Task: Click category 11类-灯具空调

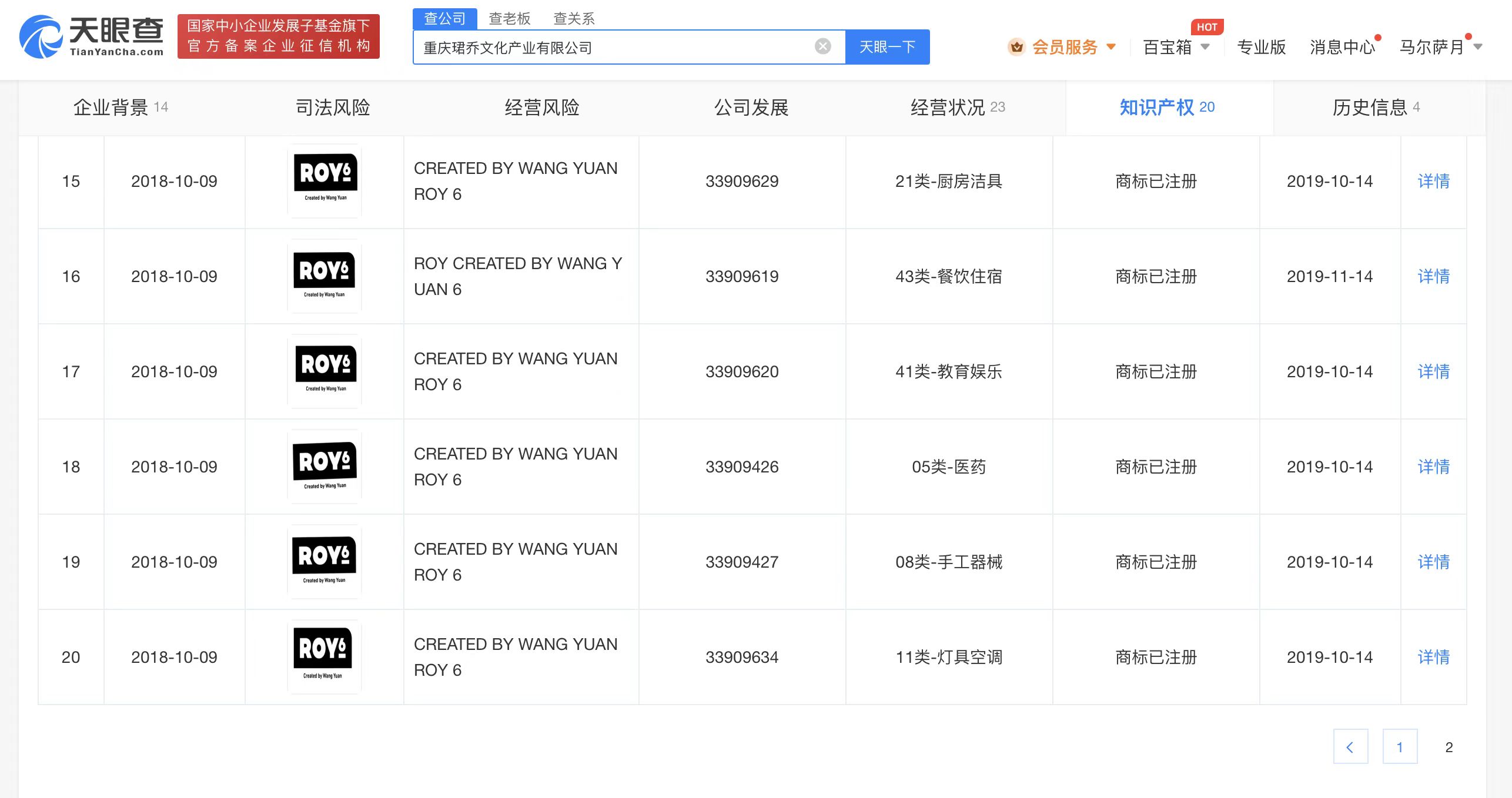Action: click(949, 657)
